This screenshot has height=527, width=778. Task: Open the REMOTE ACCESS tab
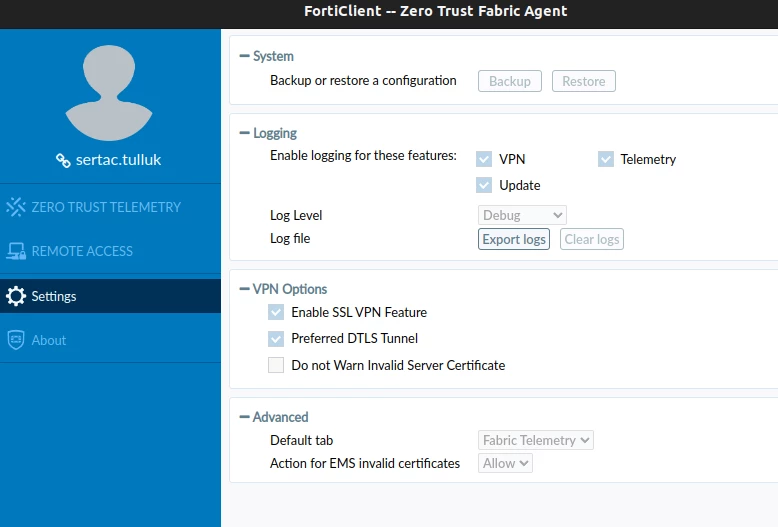click(110, 251)
